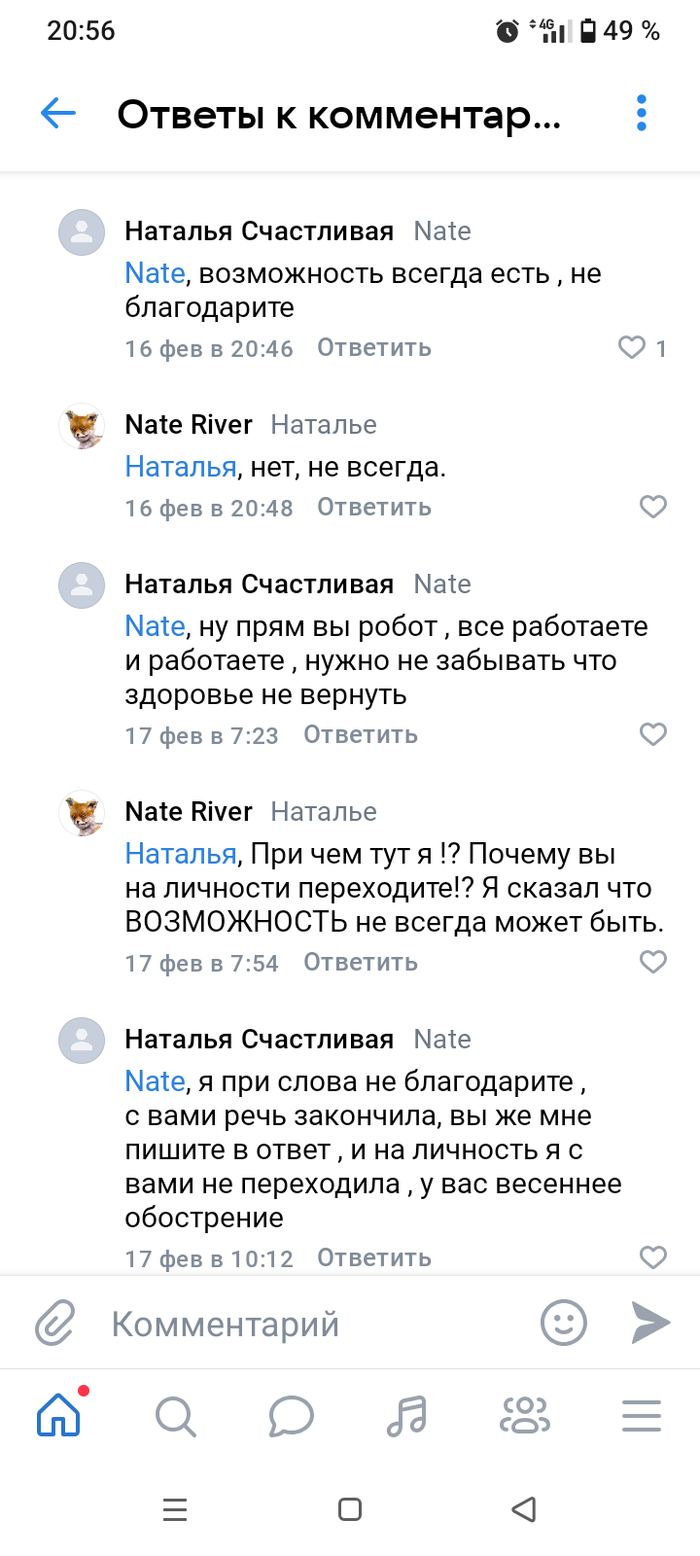
Task: Open the emoji smiley picker
Action: [563, 1323]
